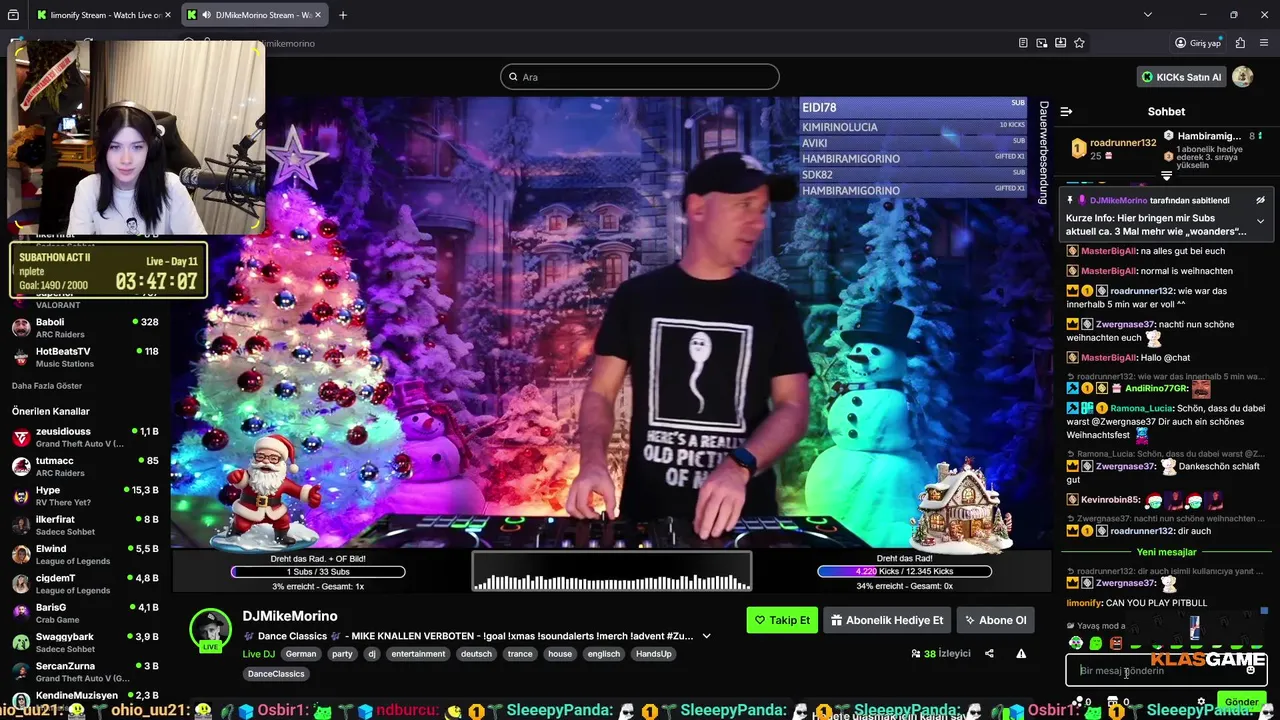Select the party tag
1280x720 pixels.
(x=342, y=654)
